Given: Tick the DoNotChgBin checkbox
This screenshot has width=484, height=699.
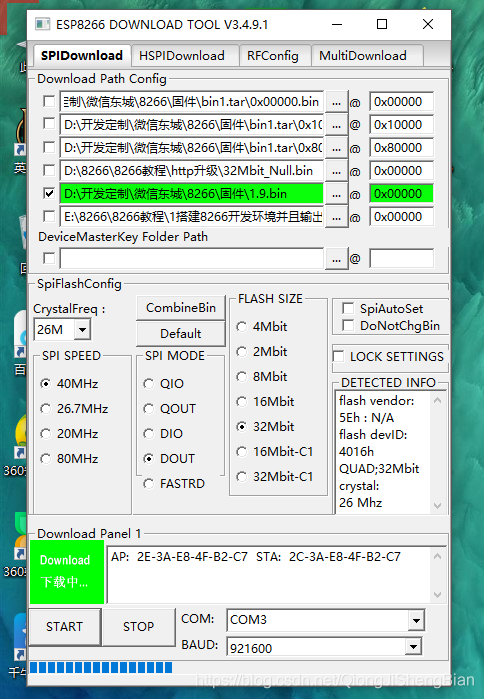Looking at the screenshot, I should [348, 325].
